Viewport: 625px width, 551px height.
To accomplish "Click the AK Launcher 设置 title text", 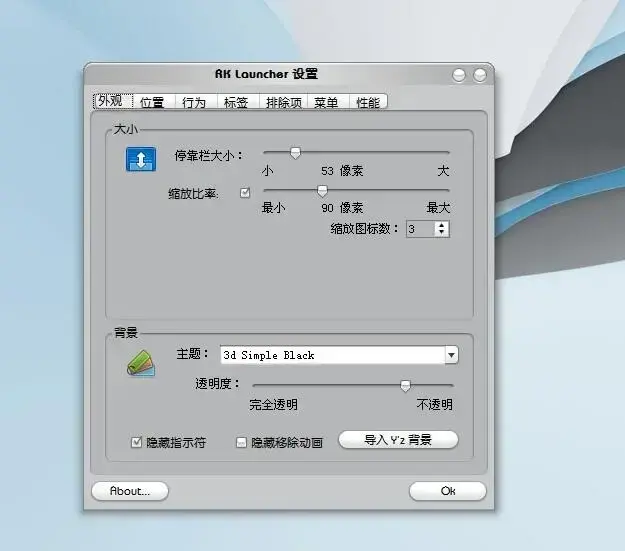I will tap(266, 74).
